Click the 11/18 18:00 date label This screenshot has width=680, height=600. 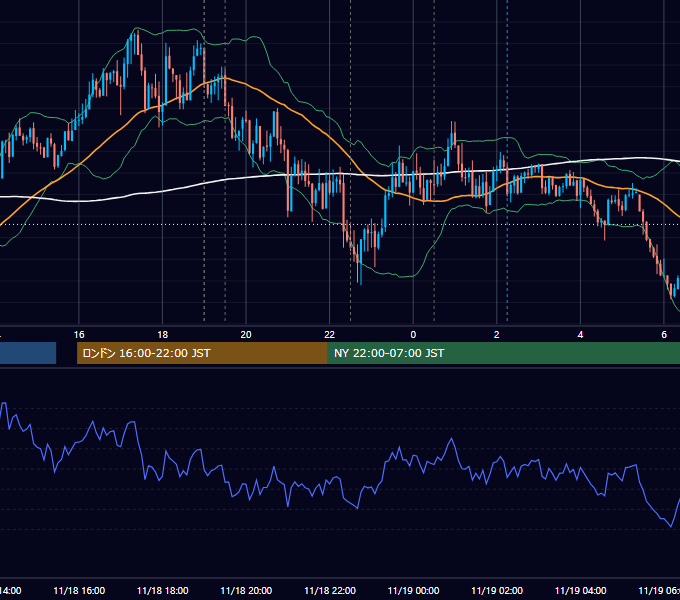163,591
